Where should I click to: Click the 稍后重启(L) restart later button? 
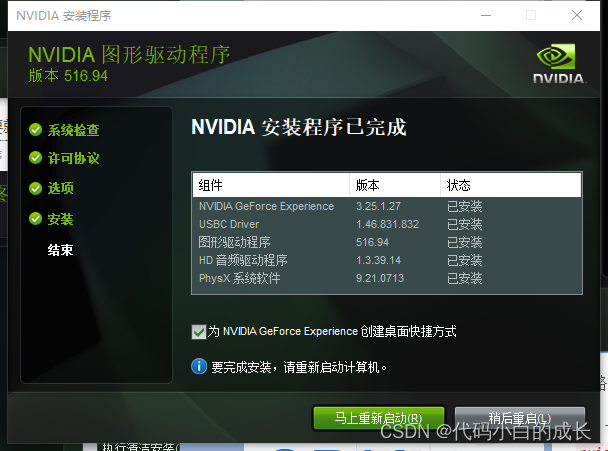(520, 418)
